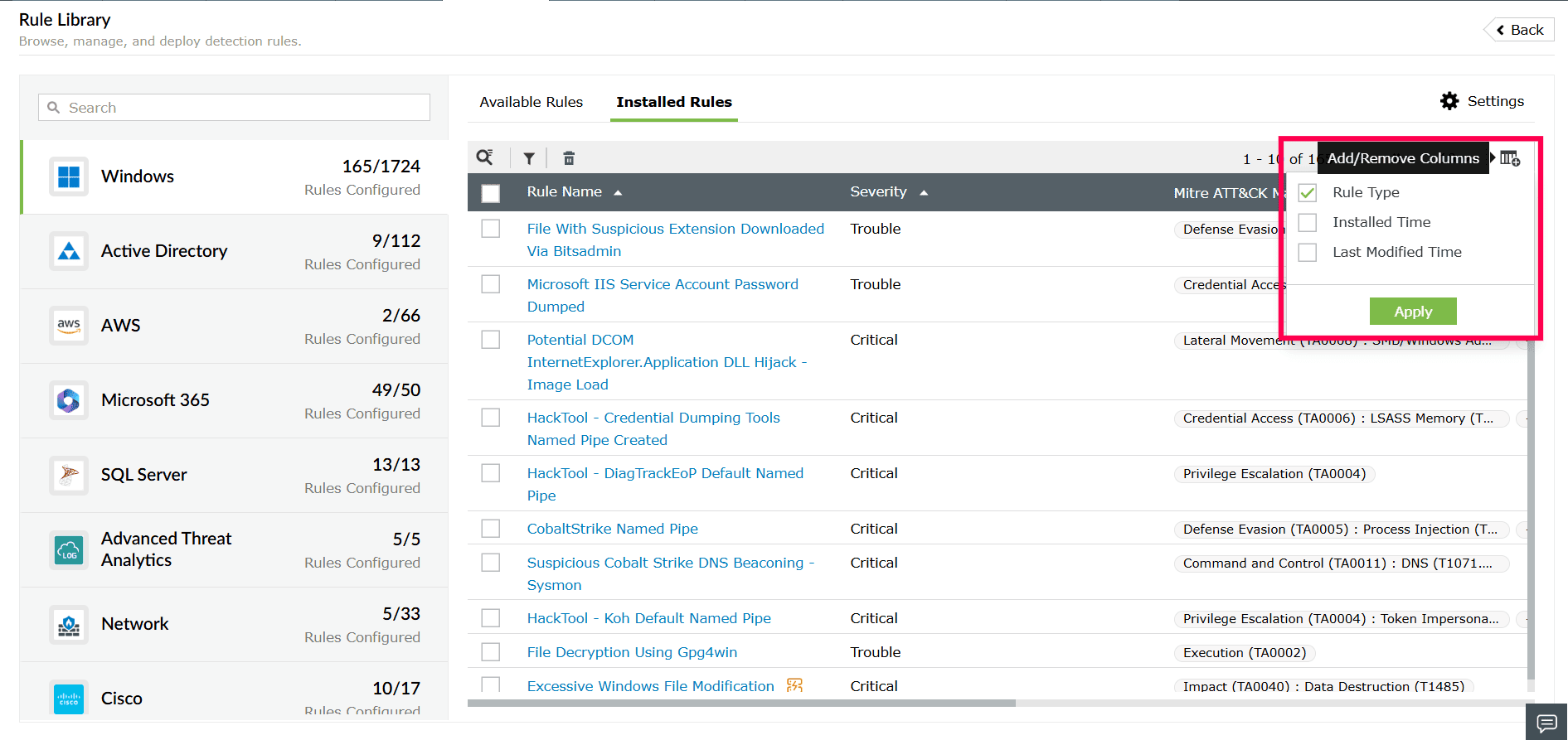
Task: Open HackTool - DiagTrackEoP Default Named Pipe rule
Action: point(665,484)
